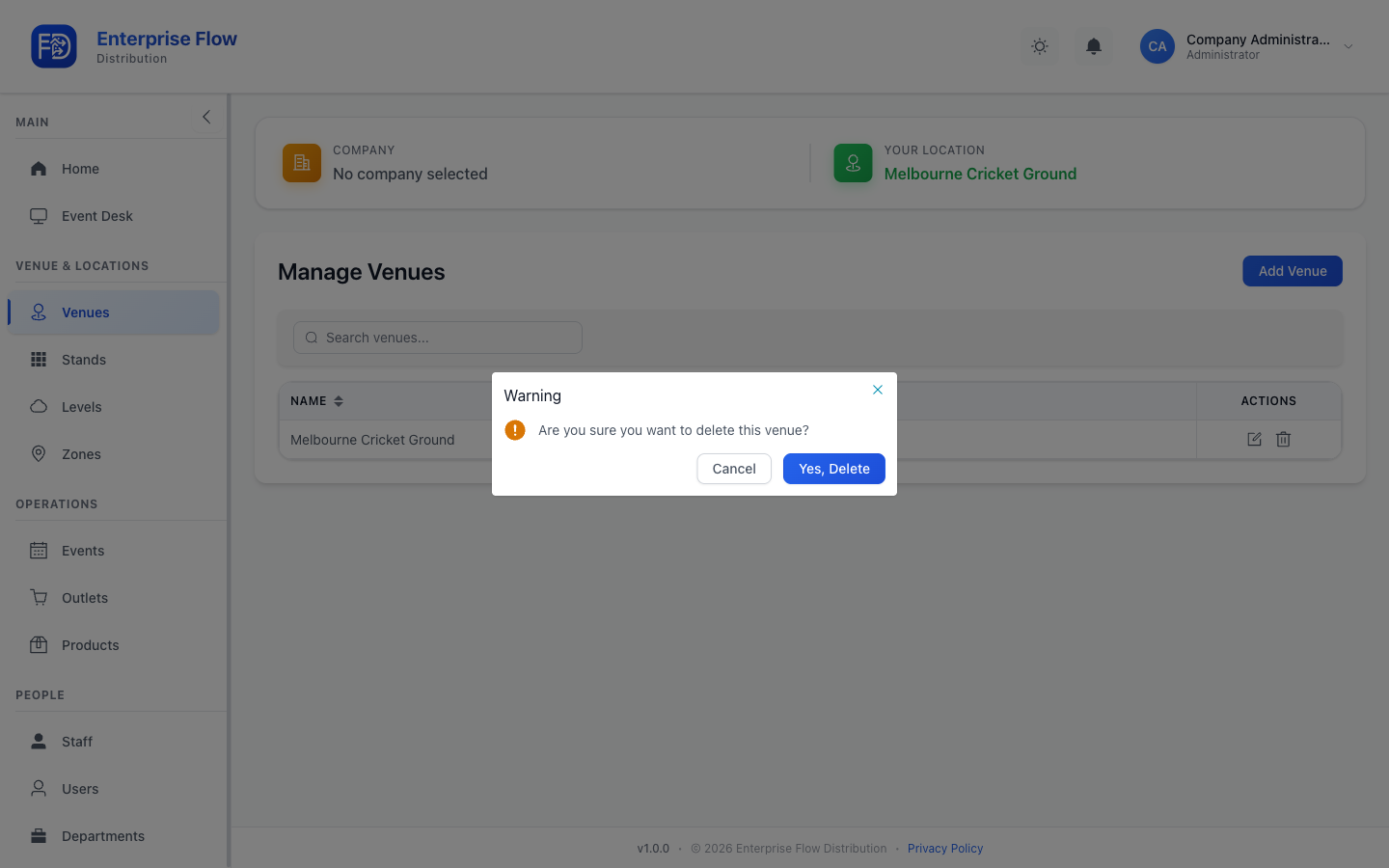Open Event Desk in the sidebar
The width and height of the screenshot is (1389, 868).
(x=114, y=216)
